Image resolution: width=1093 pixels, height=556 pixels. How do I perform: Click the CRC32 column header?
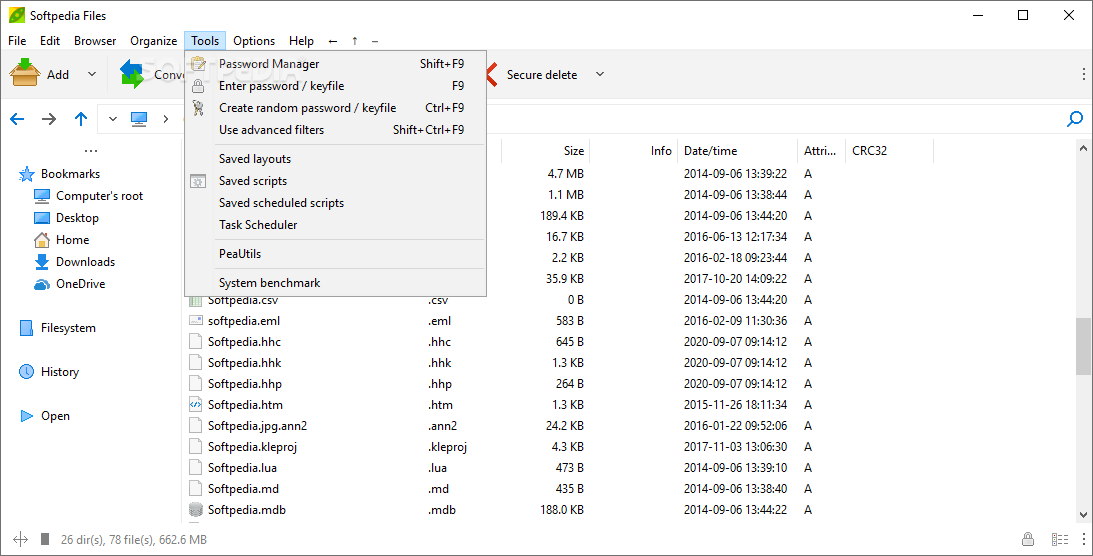click(x=889, y=150)
